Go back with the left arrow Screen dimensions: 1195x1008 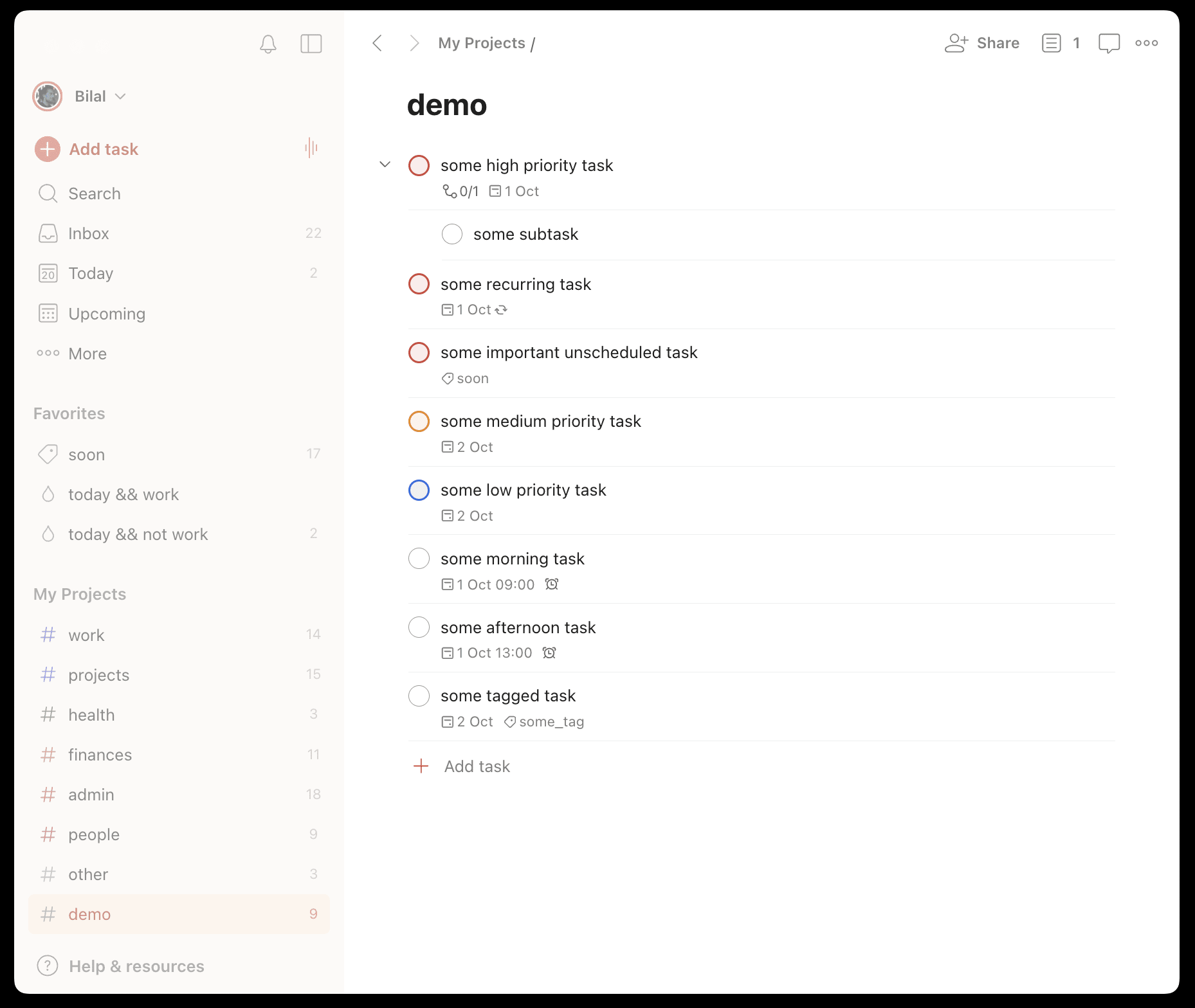(378, 43)
